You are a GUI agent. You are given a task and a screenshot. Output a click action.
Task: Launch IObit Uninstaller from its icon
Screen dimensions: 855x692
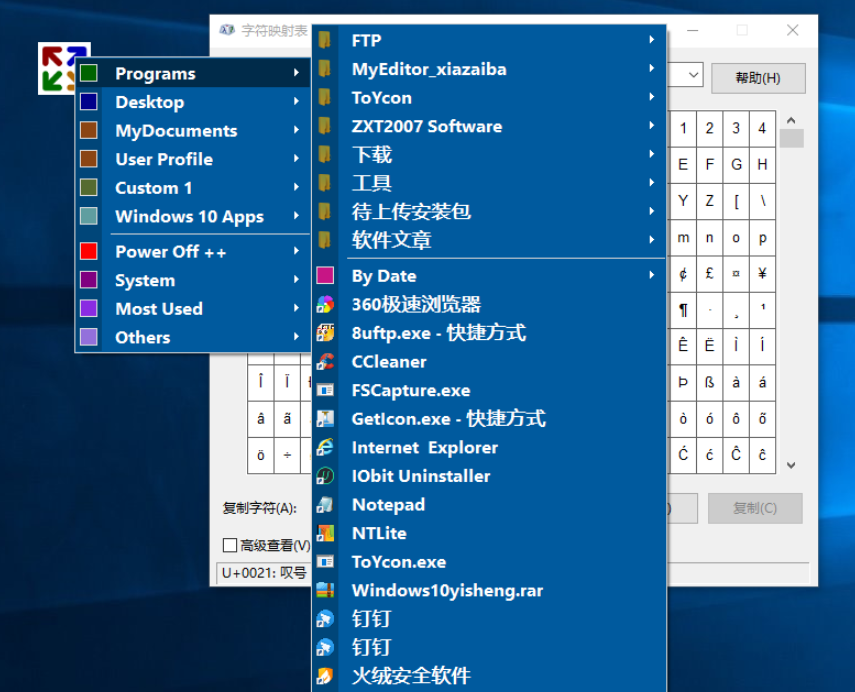tap(325, 476)
